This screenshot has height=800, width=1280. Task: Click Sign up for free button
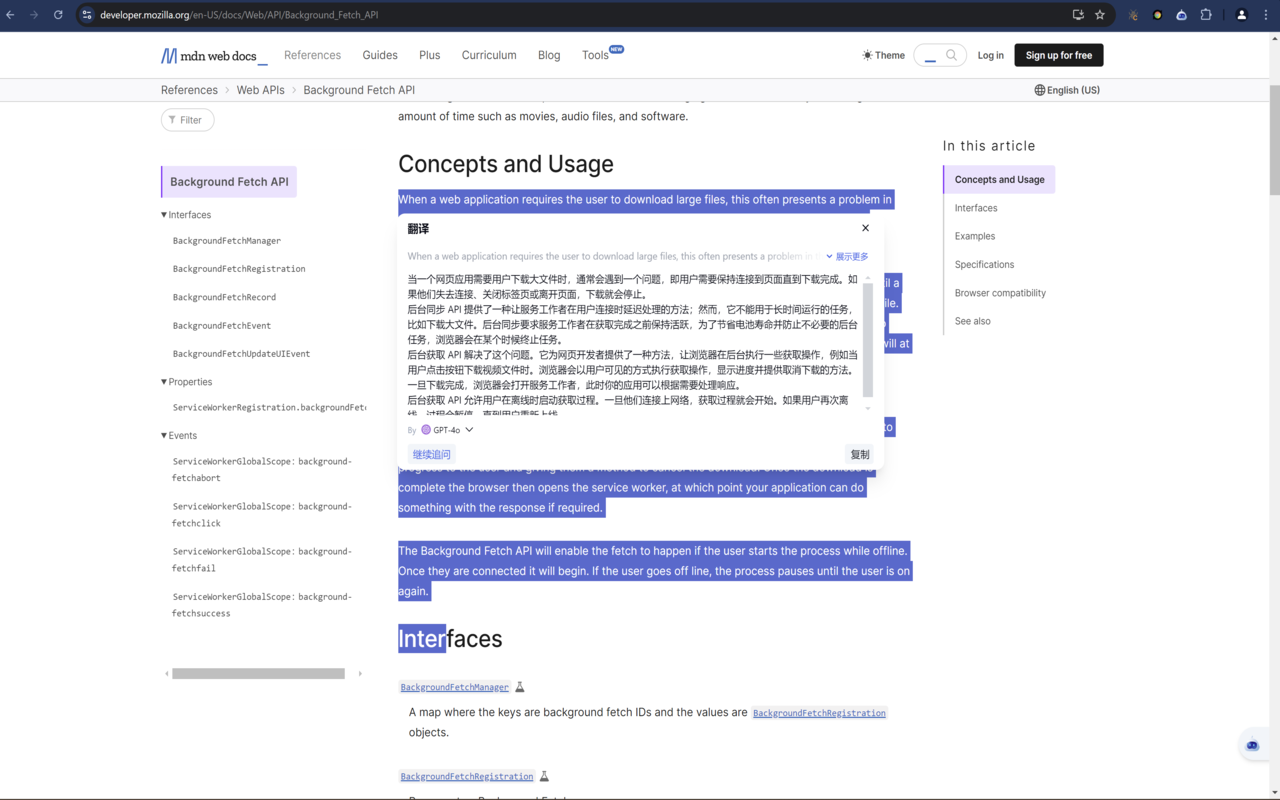(1059, 55)
